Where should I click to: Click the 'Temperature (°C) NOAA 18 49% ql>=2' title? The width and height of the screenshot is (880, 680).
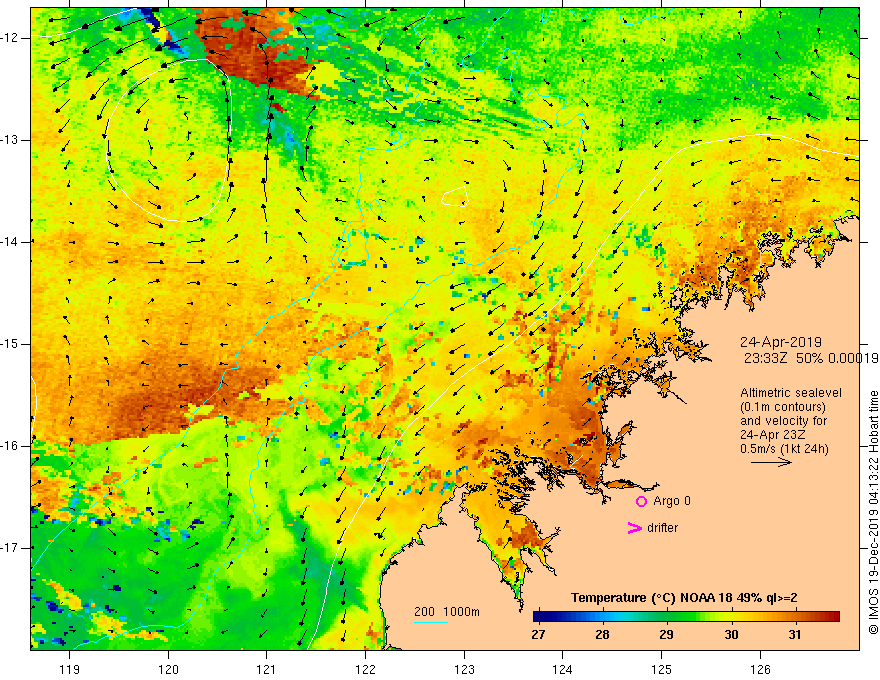coord(684,598)
